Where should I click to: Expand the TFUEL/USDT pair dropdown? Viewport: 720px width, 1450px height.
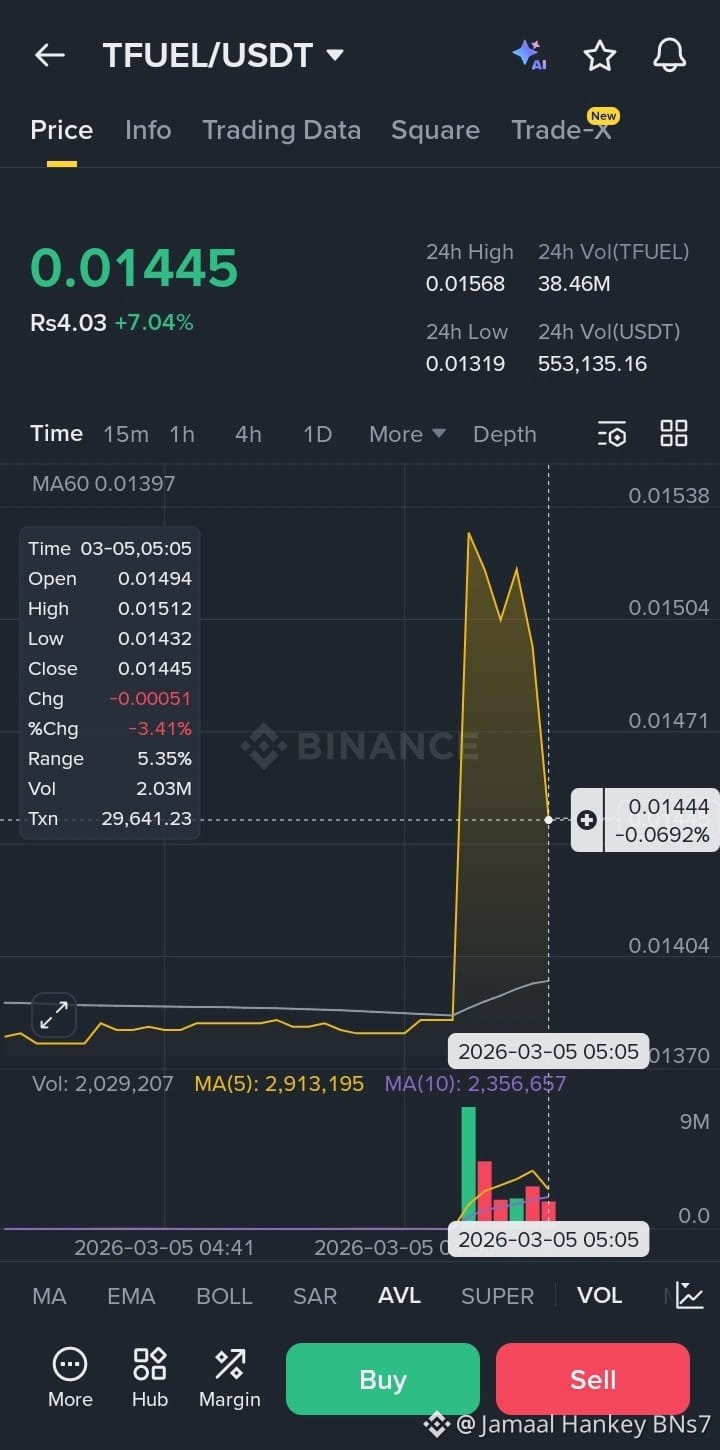[335, 55]
